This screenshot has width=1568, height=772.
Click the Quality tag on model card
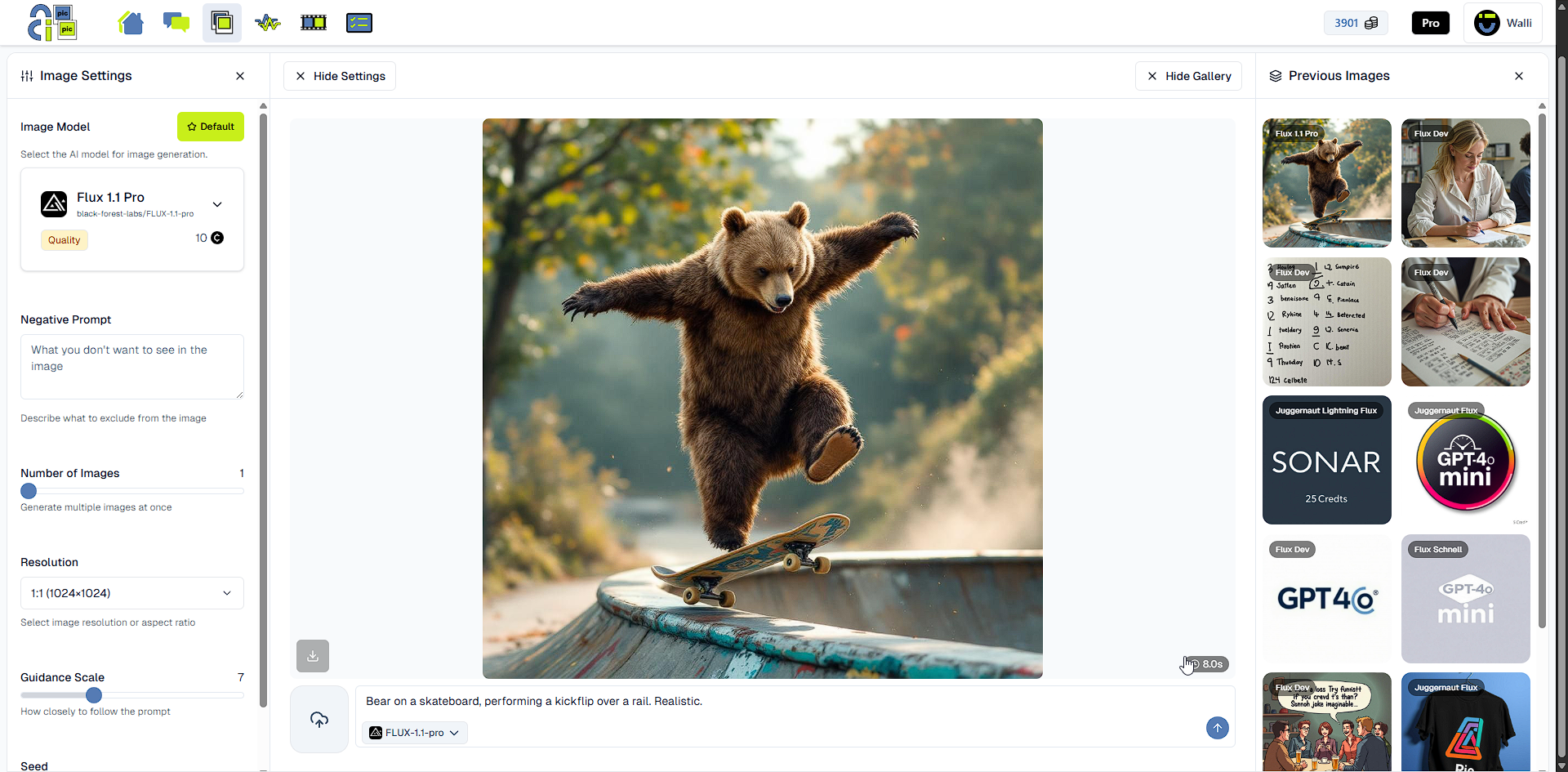(64, 240)
